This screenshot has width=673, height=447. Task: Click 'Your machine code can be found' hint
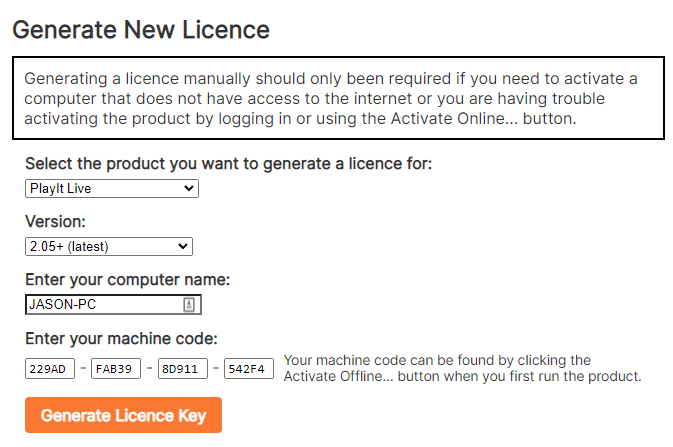coord(437,360)
